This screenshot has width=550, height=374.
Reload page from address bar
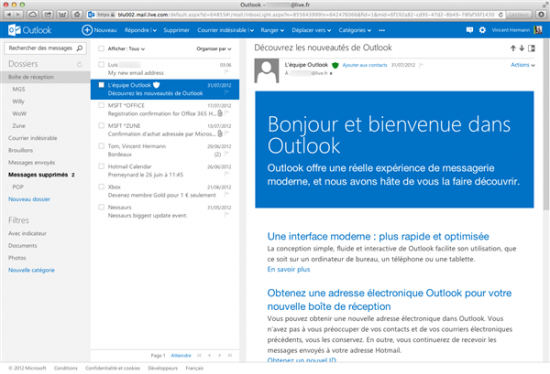(x=501, y=15)
